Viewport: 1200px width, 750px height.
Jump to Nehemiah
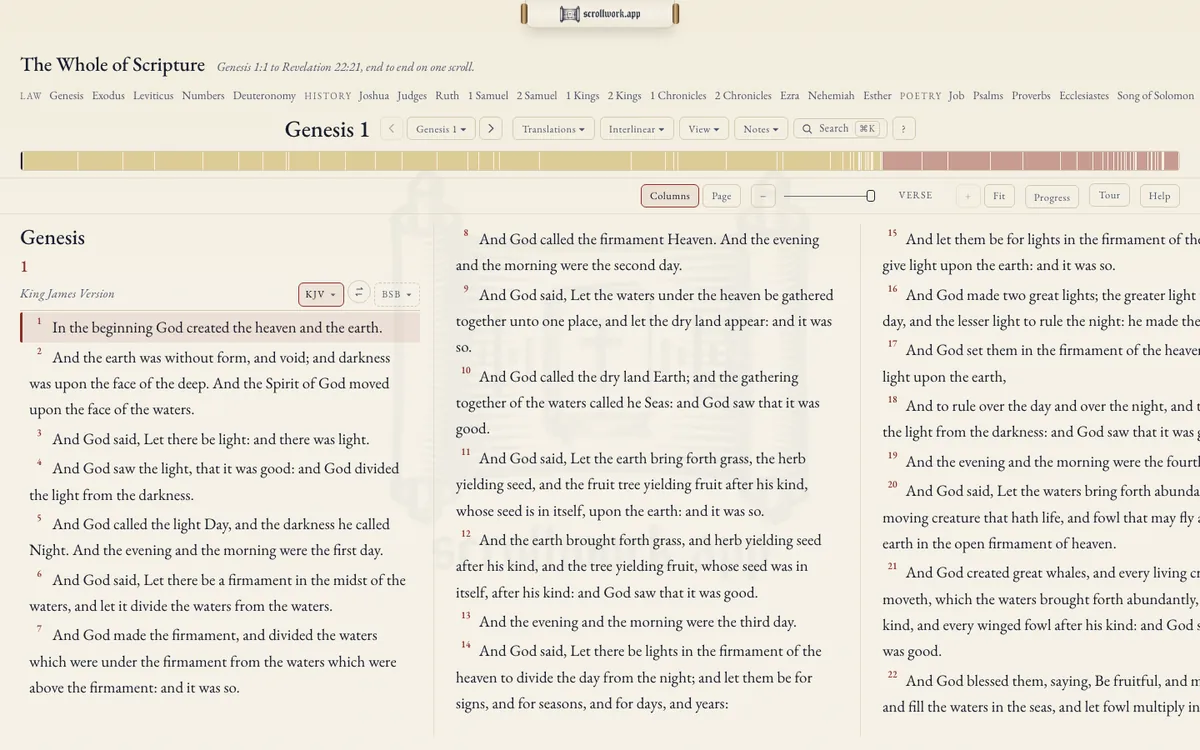pos(831,96)
